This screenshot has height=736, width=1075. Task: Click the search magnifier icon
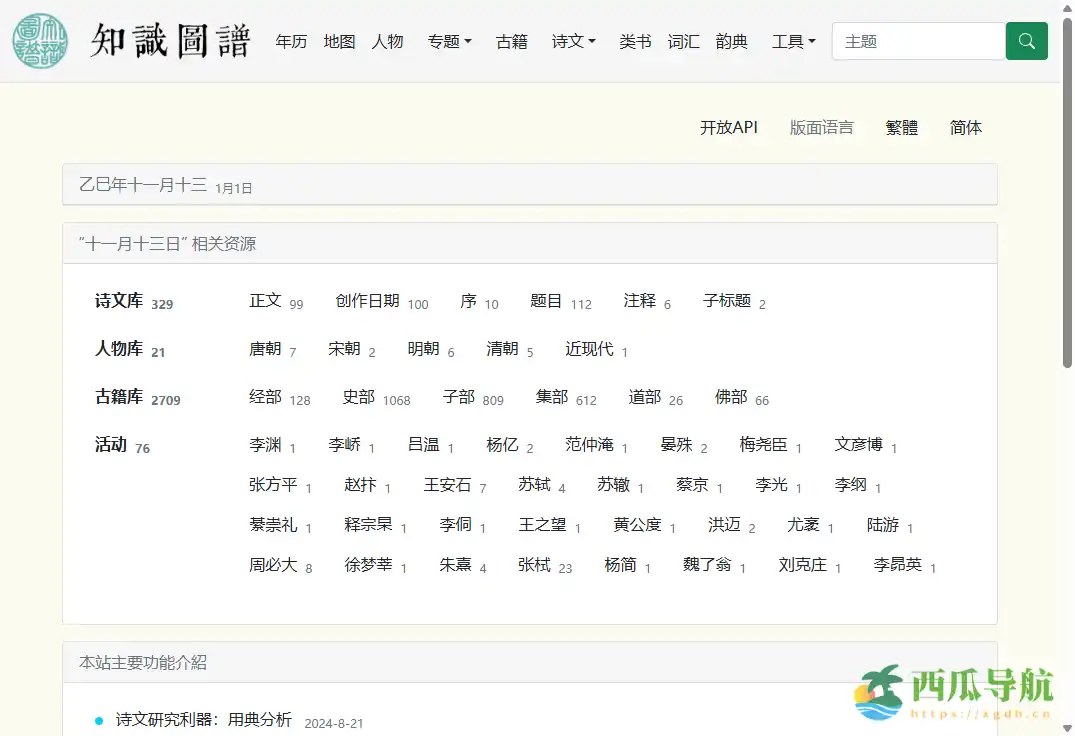click(x=1026, y=41)
